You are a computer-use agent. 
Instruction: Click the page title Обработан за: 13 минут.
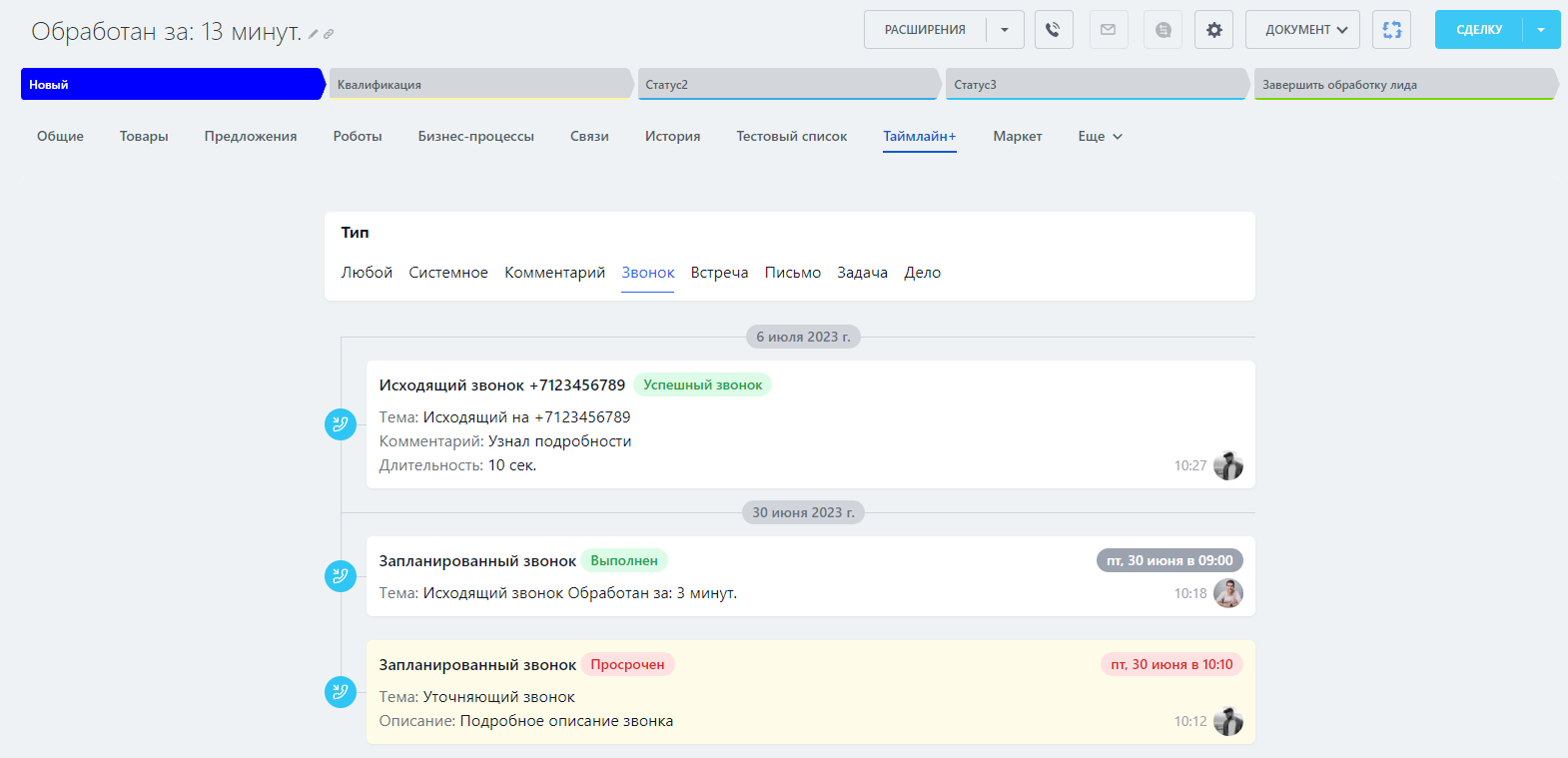pyautogui.click(x=167, y=32)
